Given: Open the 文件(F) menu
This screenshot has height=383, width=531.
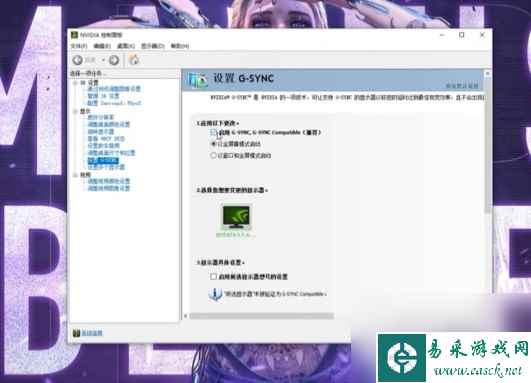Looking at the screenshot, I should click(x=79, y=46).
